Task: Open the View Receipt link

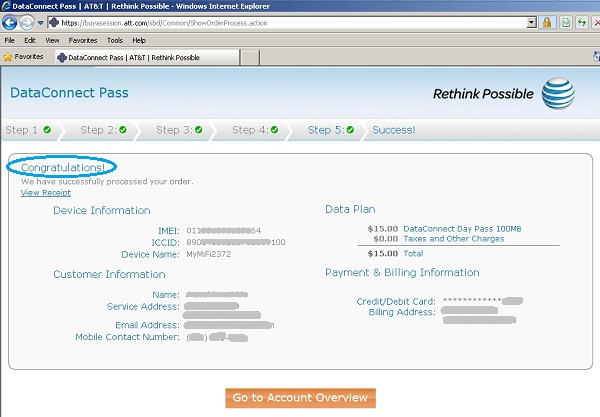Action: tap(46, 193)
